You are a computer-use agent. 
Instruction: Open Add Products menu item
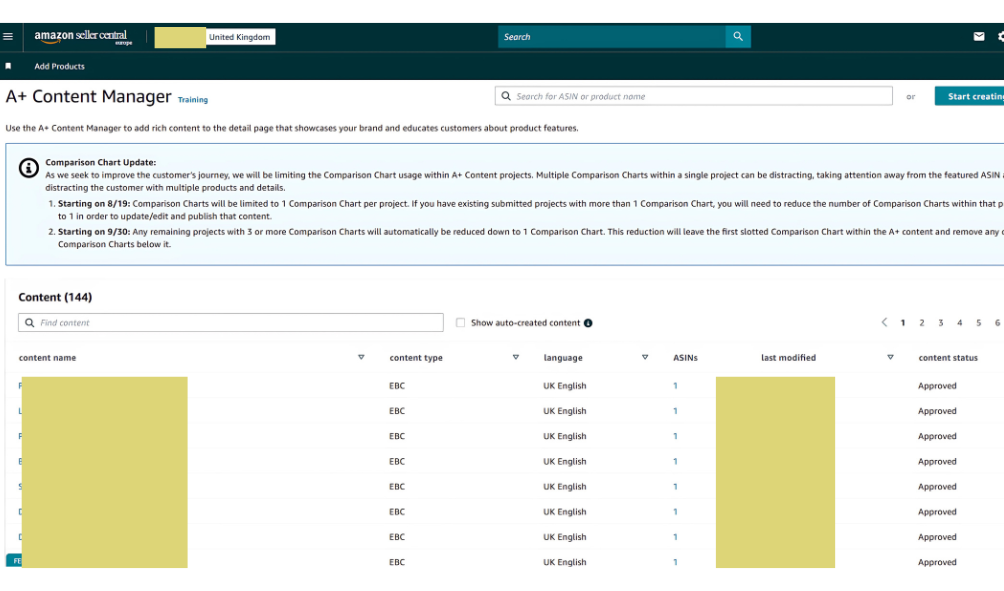[x=60, y=66]
